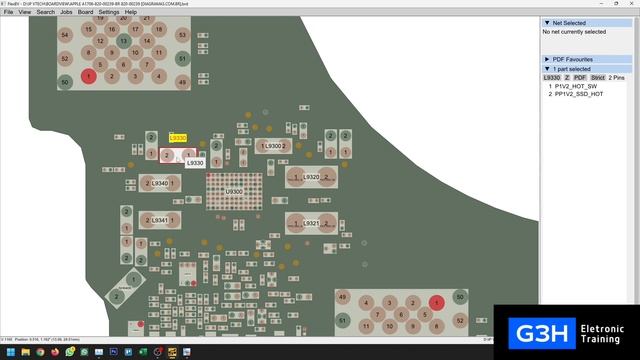
Task: Select pin 2 net PP1V2_SSD_HOT
Action: pyautogui.click(x=579, y=94)
